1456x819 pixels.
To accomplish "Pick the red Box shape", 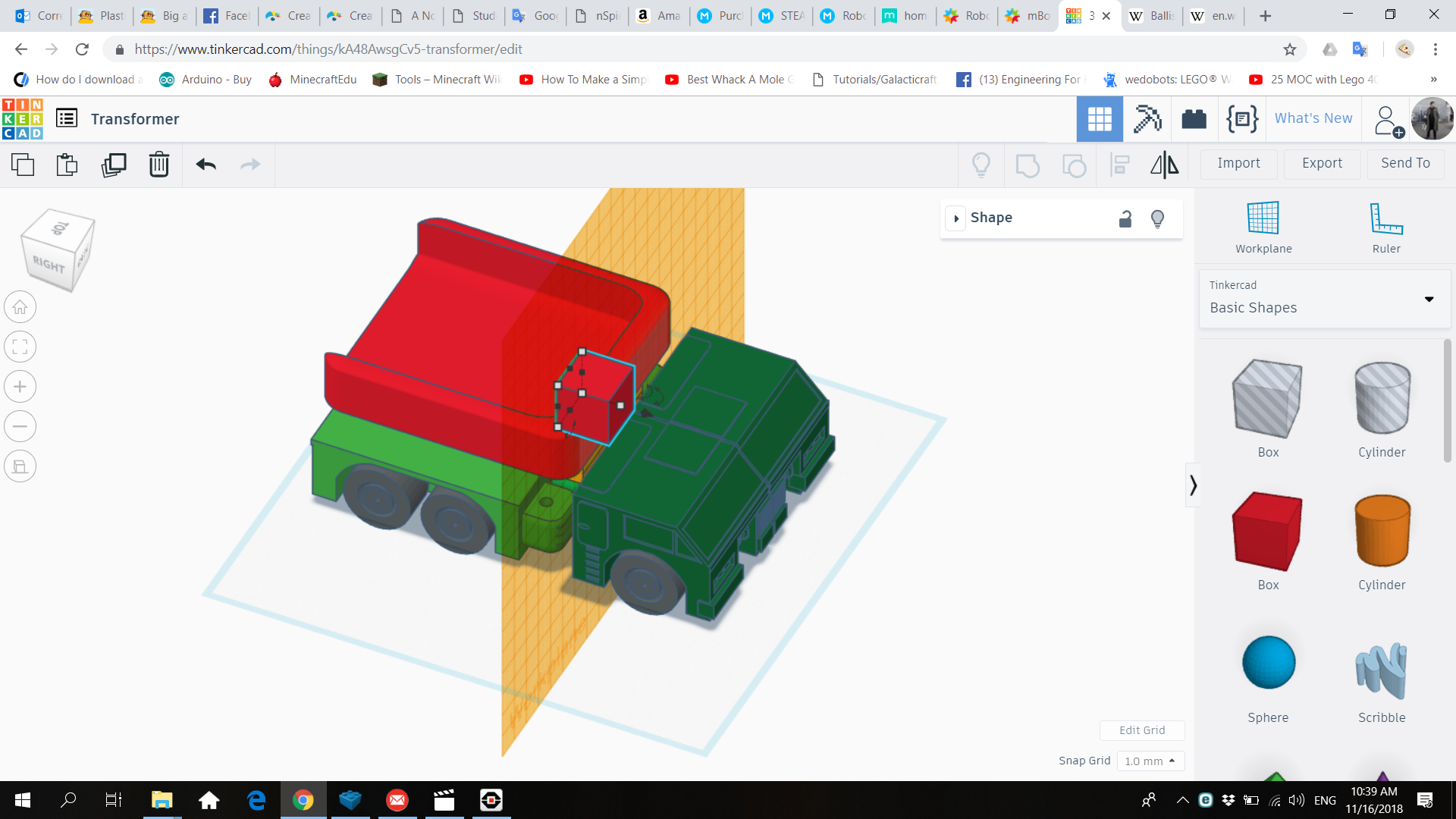I will pyautogui.click(x=1267, y=532).
